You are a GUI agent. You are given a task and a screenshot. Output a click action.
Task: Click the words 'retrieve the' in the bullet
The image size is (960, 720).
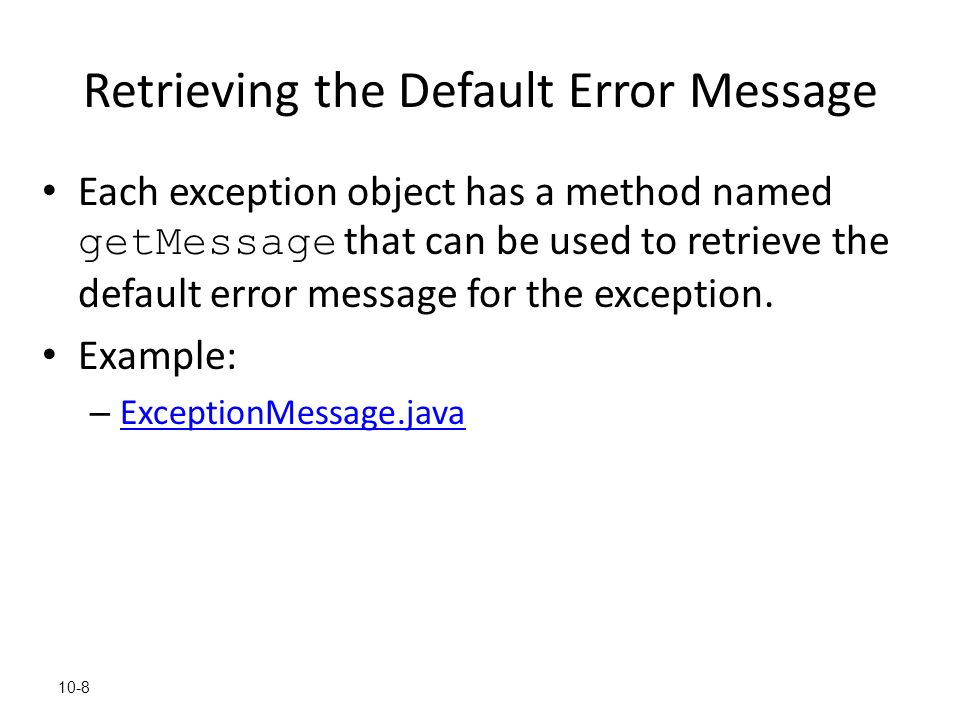tap(788, 241)
